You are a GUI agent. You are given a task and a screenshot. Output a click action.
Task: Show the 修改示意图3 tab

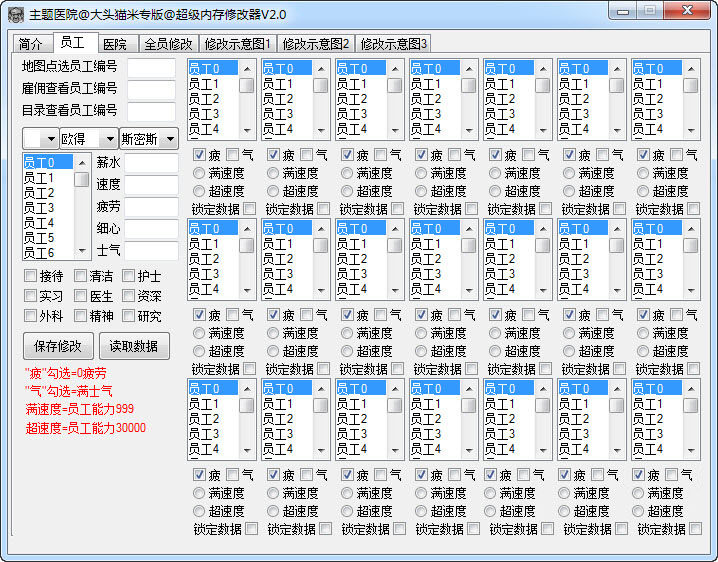pos(393,44)
